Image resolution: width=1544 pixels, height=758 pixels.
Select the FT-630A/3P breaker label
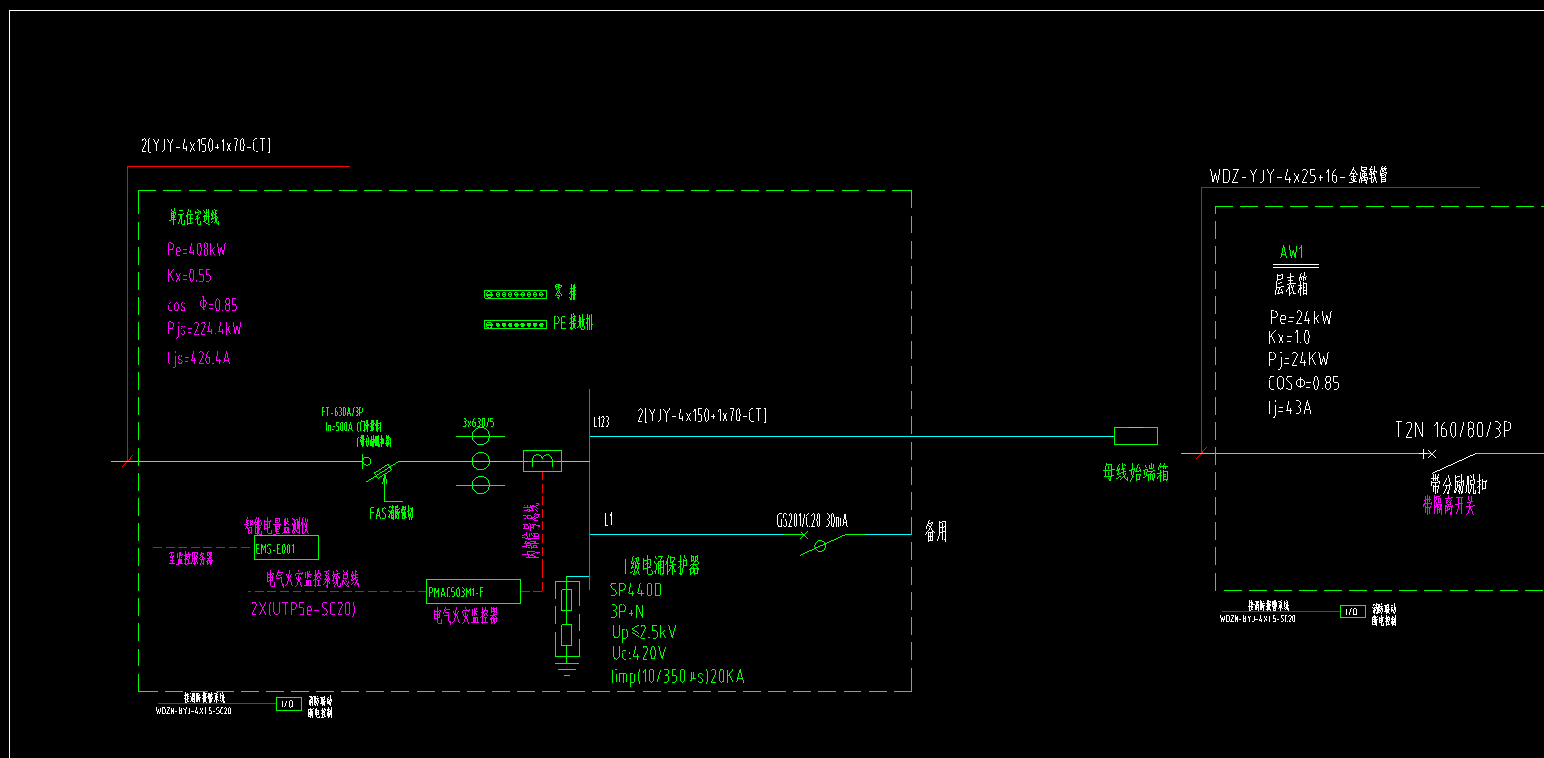click(x=343, y=412)
